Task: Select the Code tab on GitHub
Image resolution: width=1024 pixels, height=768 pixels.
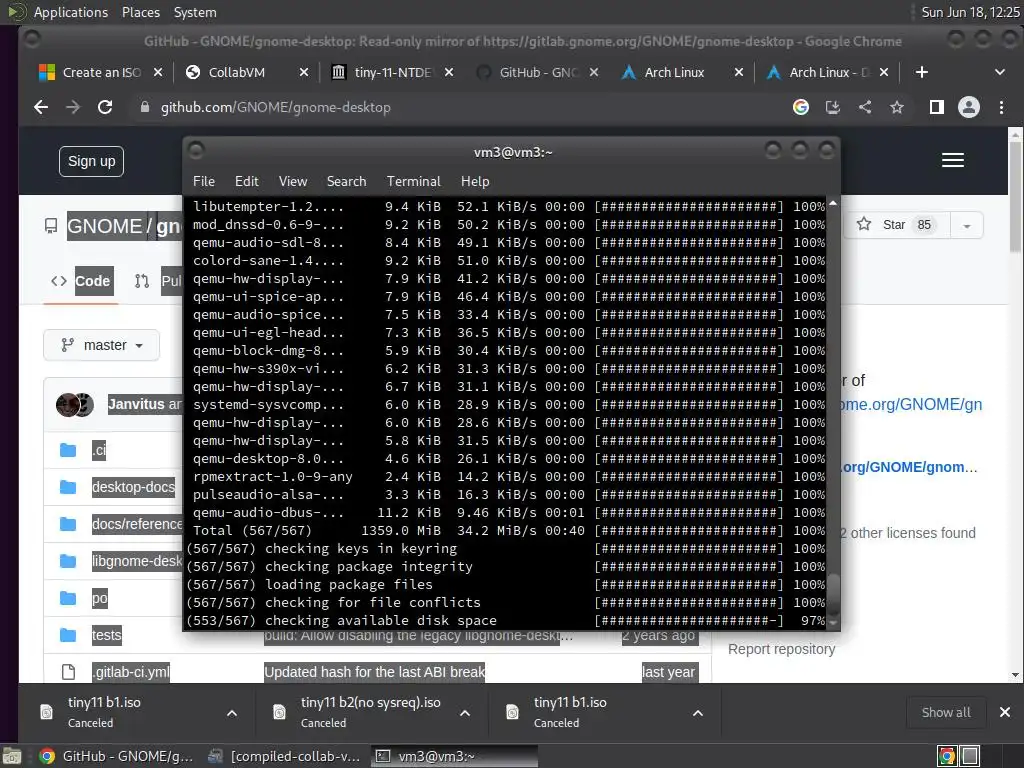Action: (x=84, y=281)
